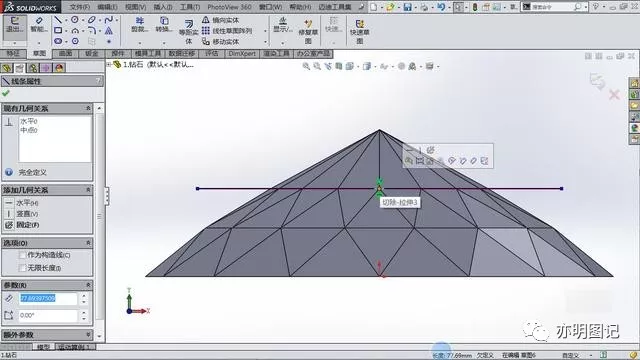Toggle 'For construction' (作为构造线) checkbox

click(x=22, y=255)
